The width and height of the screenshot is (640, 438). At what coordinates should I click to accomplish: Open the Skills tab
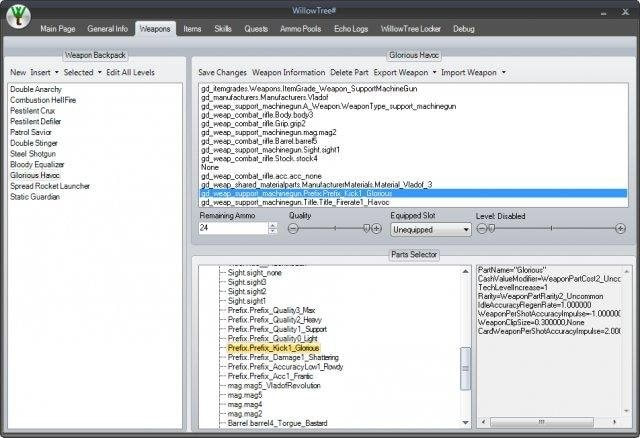tap(223, 29)
